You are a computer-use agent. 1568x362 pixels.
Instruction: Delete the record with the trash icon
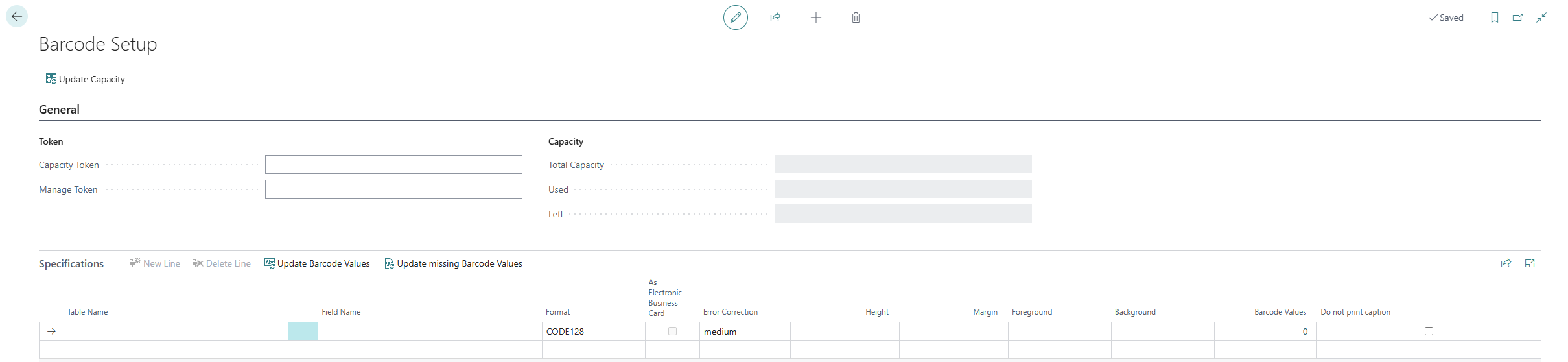point(856,18)
